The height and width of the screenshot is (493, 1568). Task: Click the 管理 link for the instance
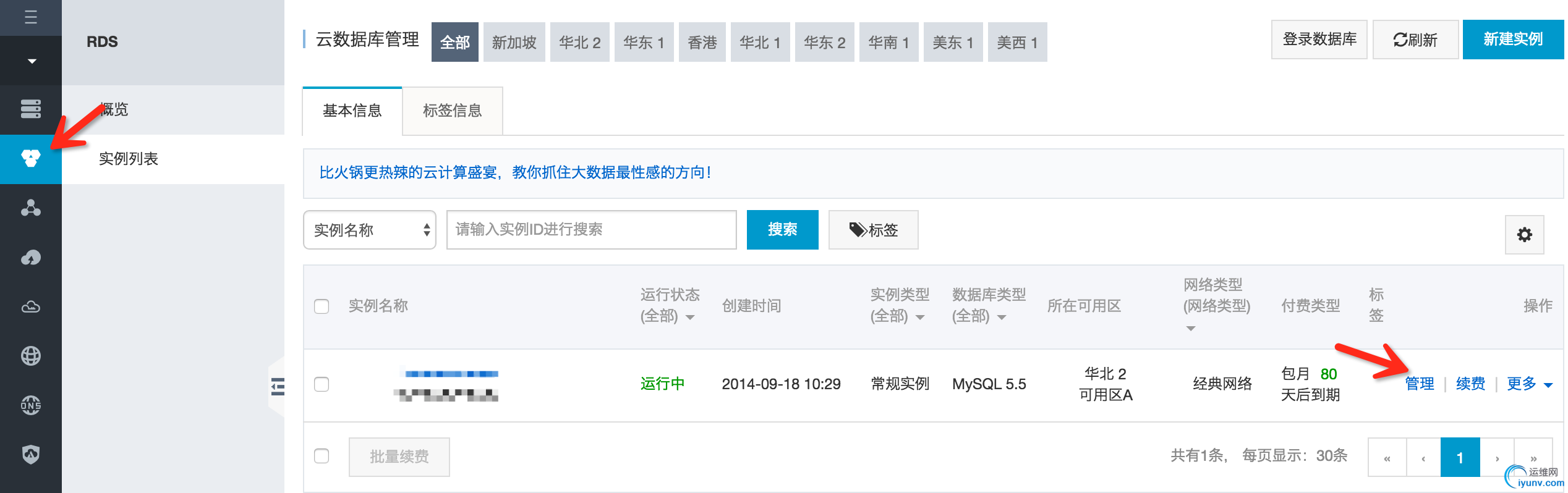coord(1419,384)
